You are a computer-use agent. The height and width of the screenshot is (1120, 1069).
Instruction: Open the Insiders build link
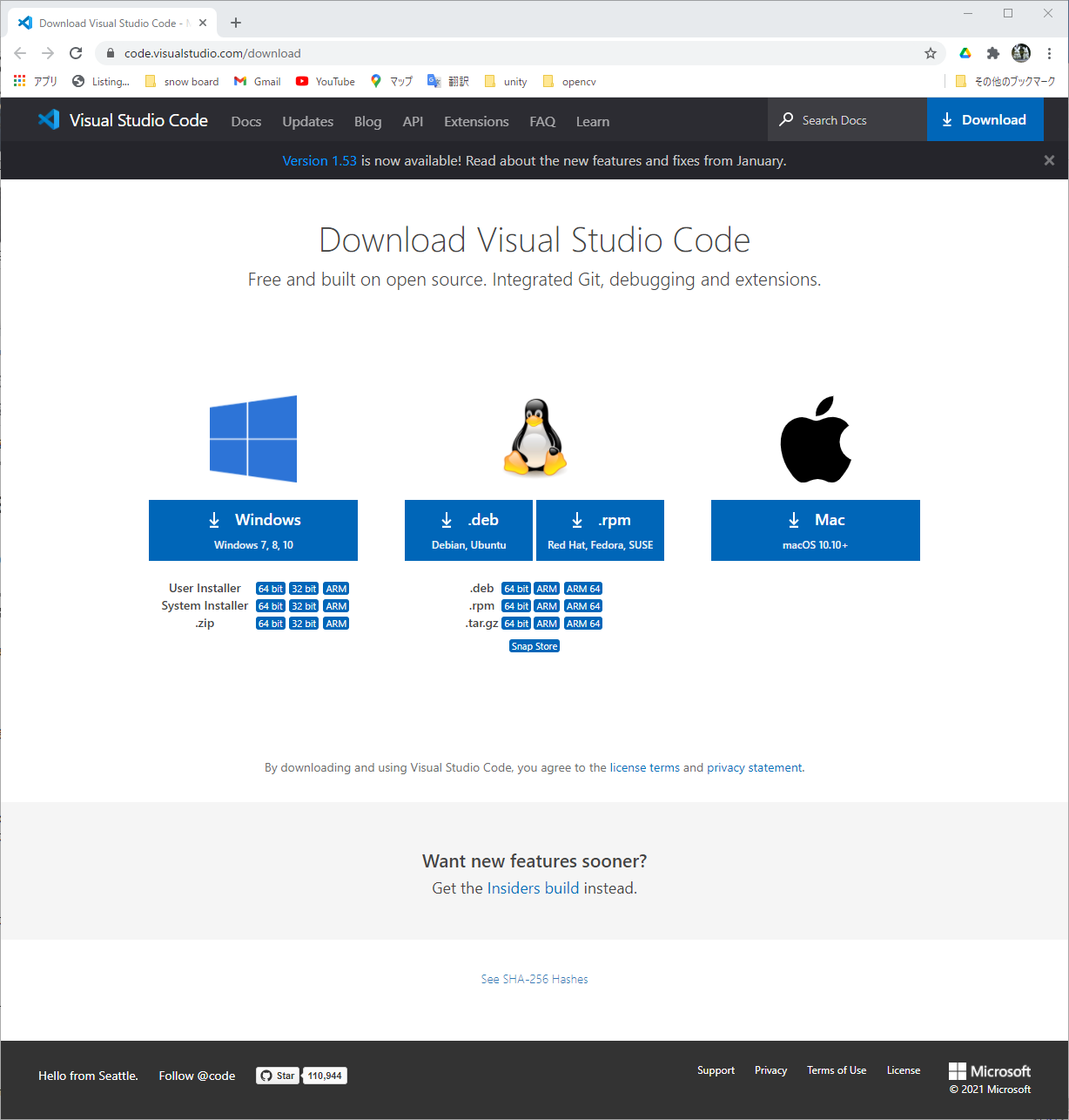[533, 888]
